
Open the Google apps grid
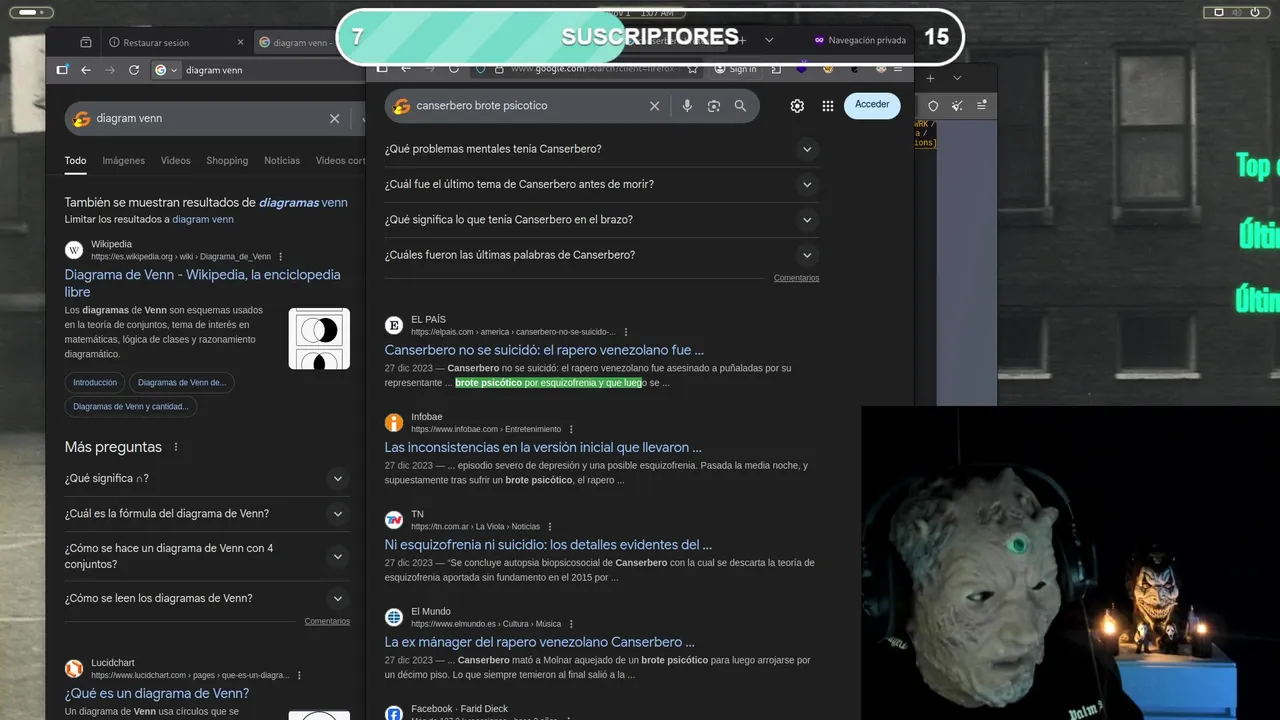click(x=828, y=105)
